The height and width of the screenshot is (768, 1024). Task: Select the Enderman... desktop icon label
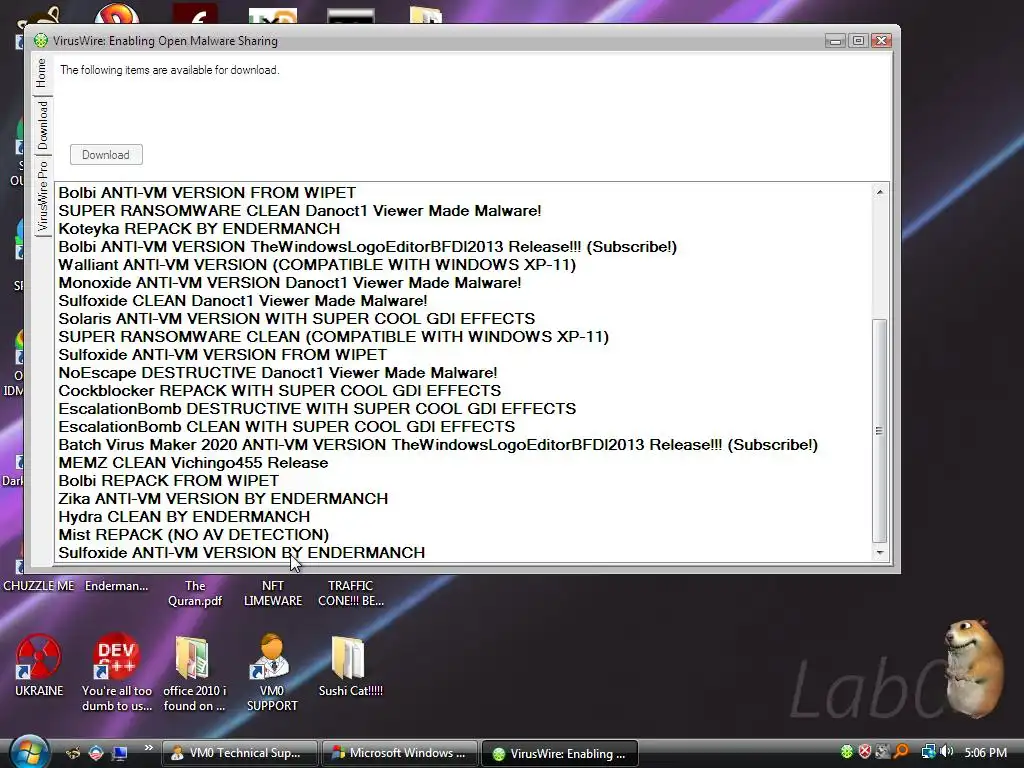pos(116,586)
